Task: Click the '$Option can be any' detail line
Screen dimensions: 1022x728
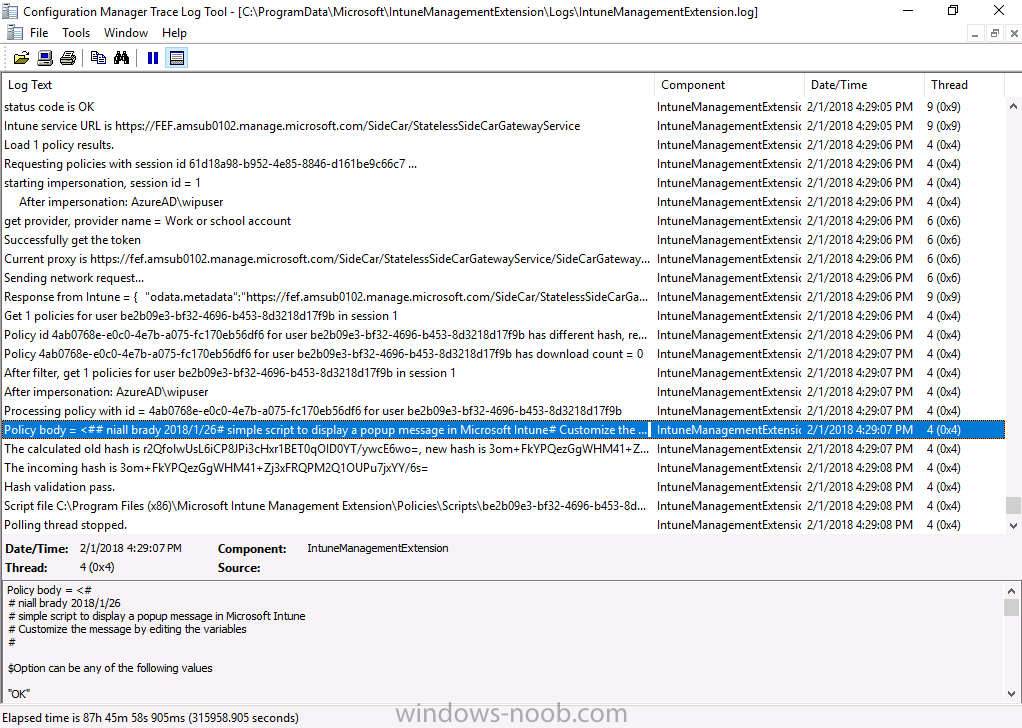Action: pyautogui.click(x=110, y=668)
